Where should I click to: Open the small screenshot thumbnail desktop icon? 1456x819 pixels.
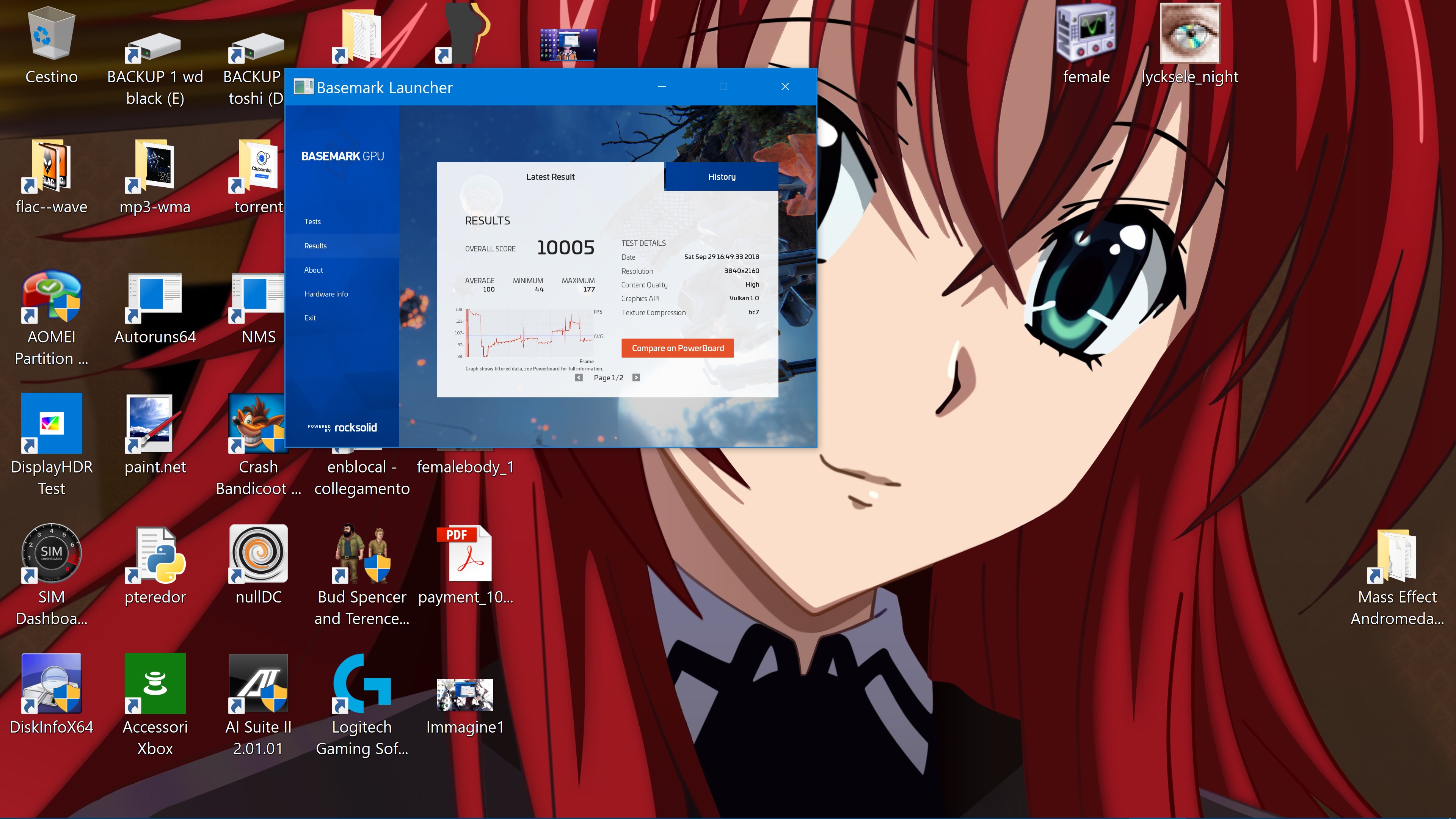(568, 45)
